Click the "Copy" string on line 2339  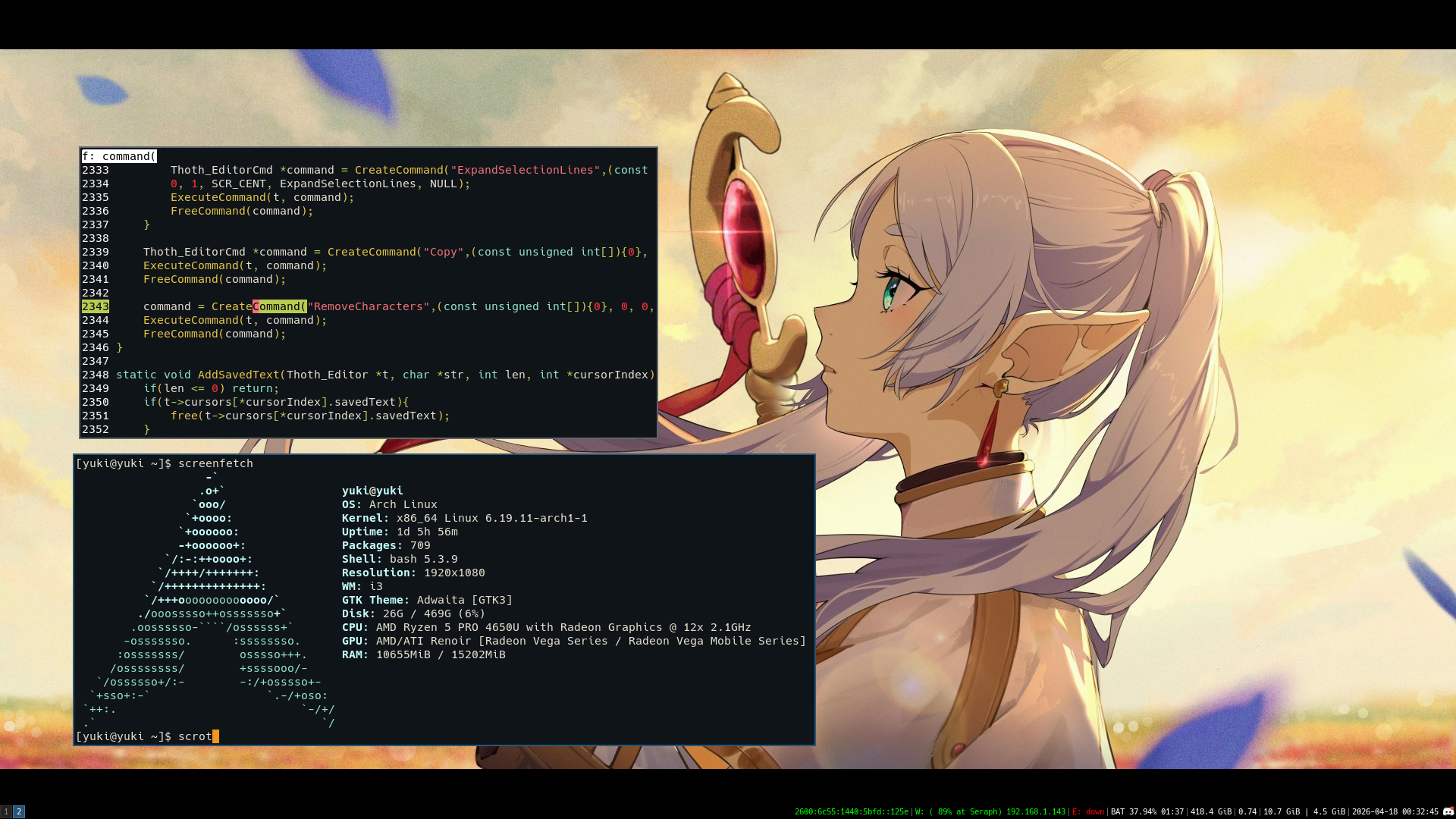tap(443, 252)
